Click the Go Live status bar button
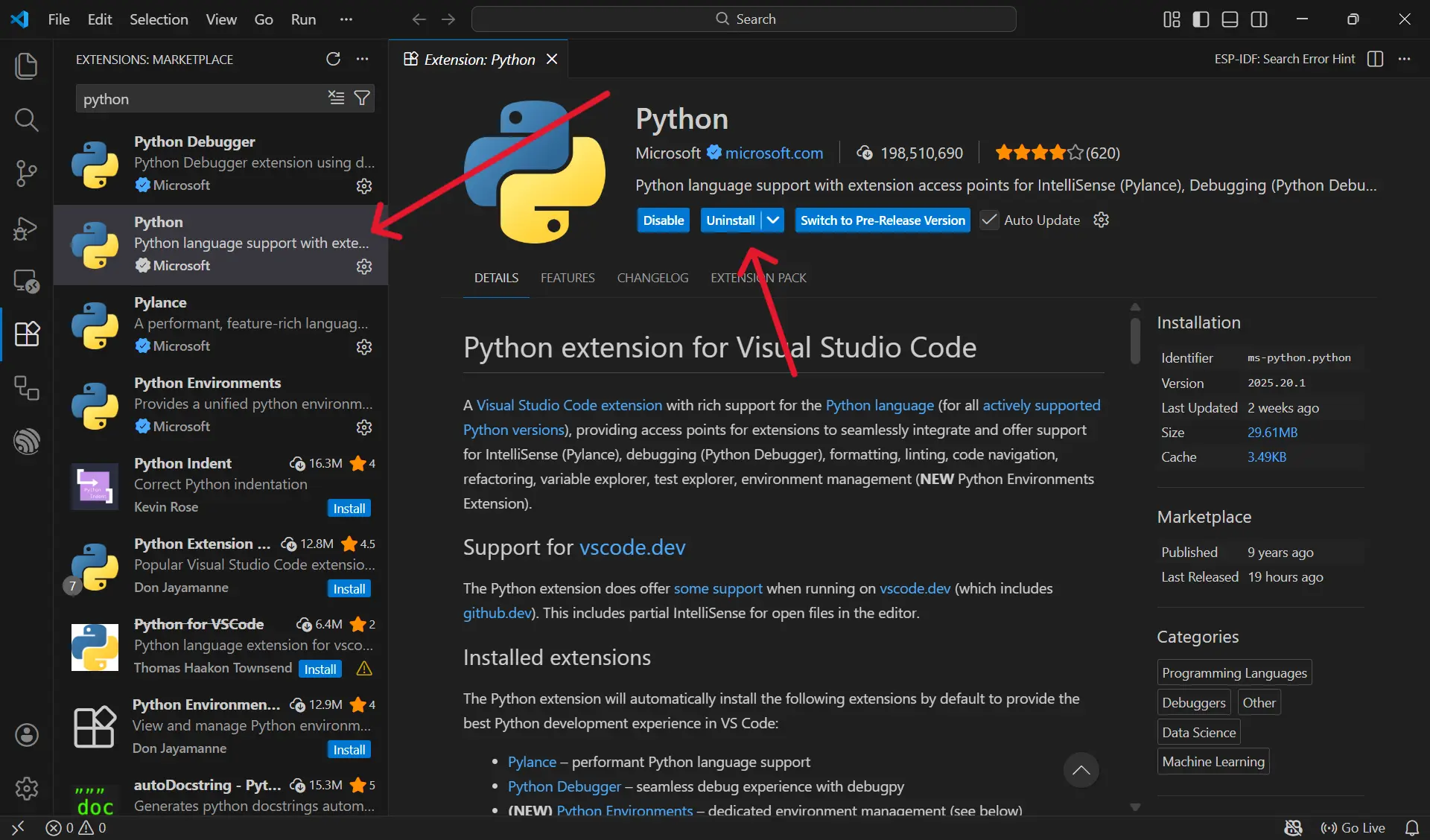1430x840 pixels. [1353, 828]
